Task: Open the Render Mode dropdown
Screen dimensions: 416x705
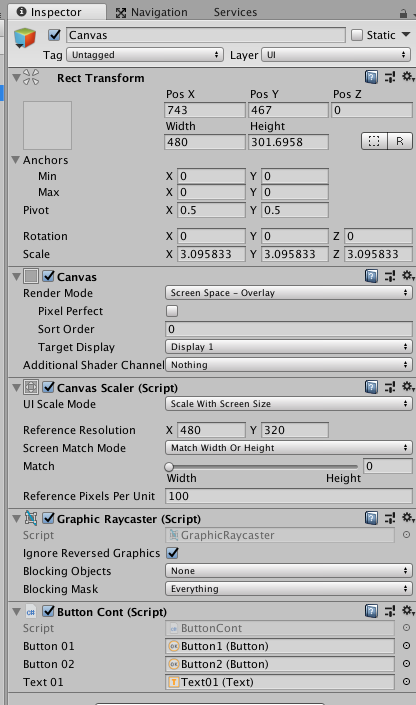Action: [x=289, y=293]
